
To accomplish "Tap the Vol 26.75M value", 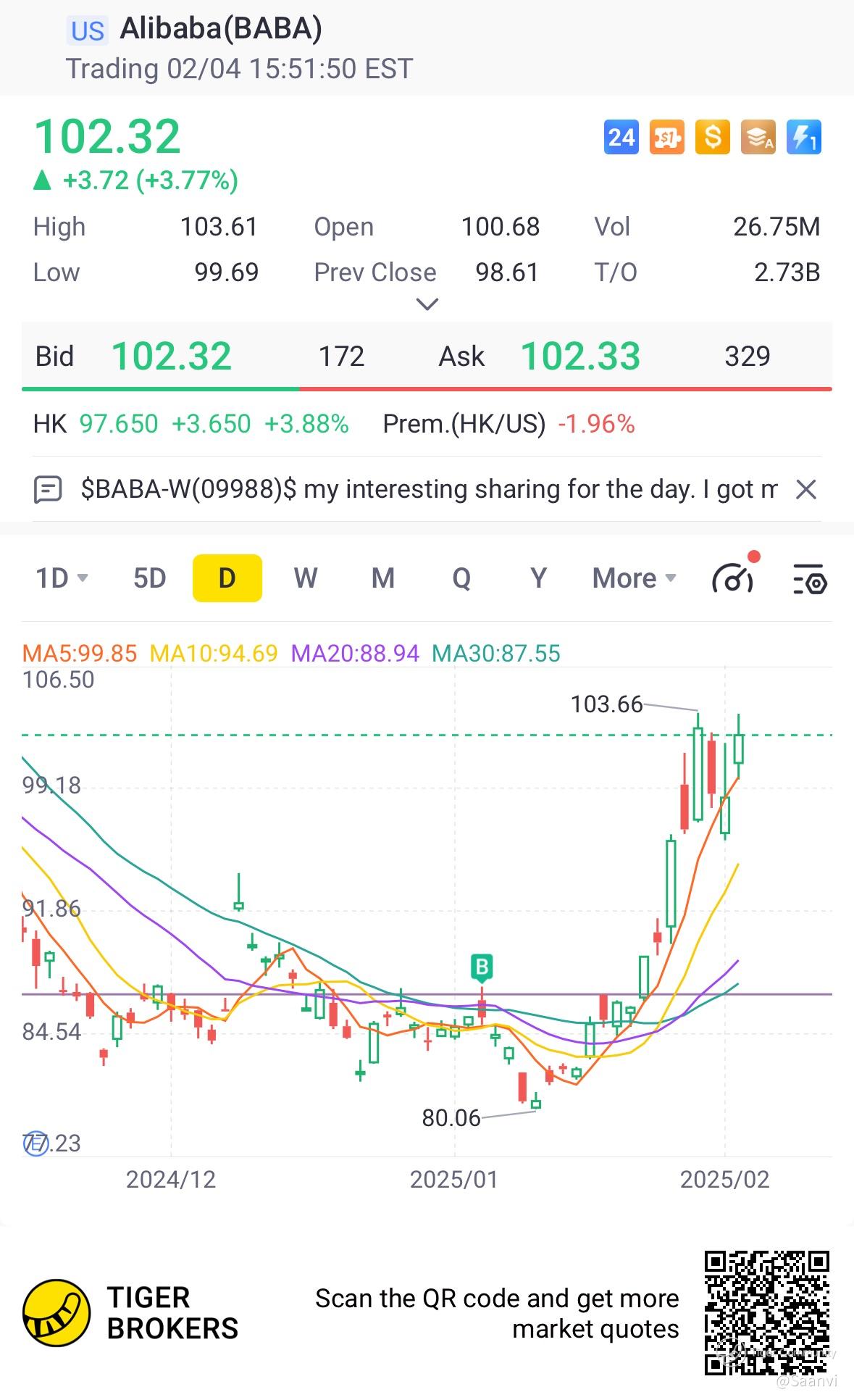I will pyautogui.click(x=776, y=227).
